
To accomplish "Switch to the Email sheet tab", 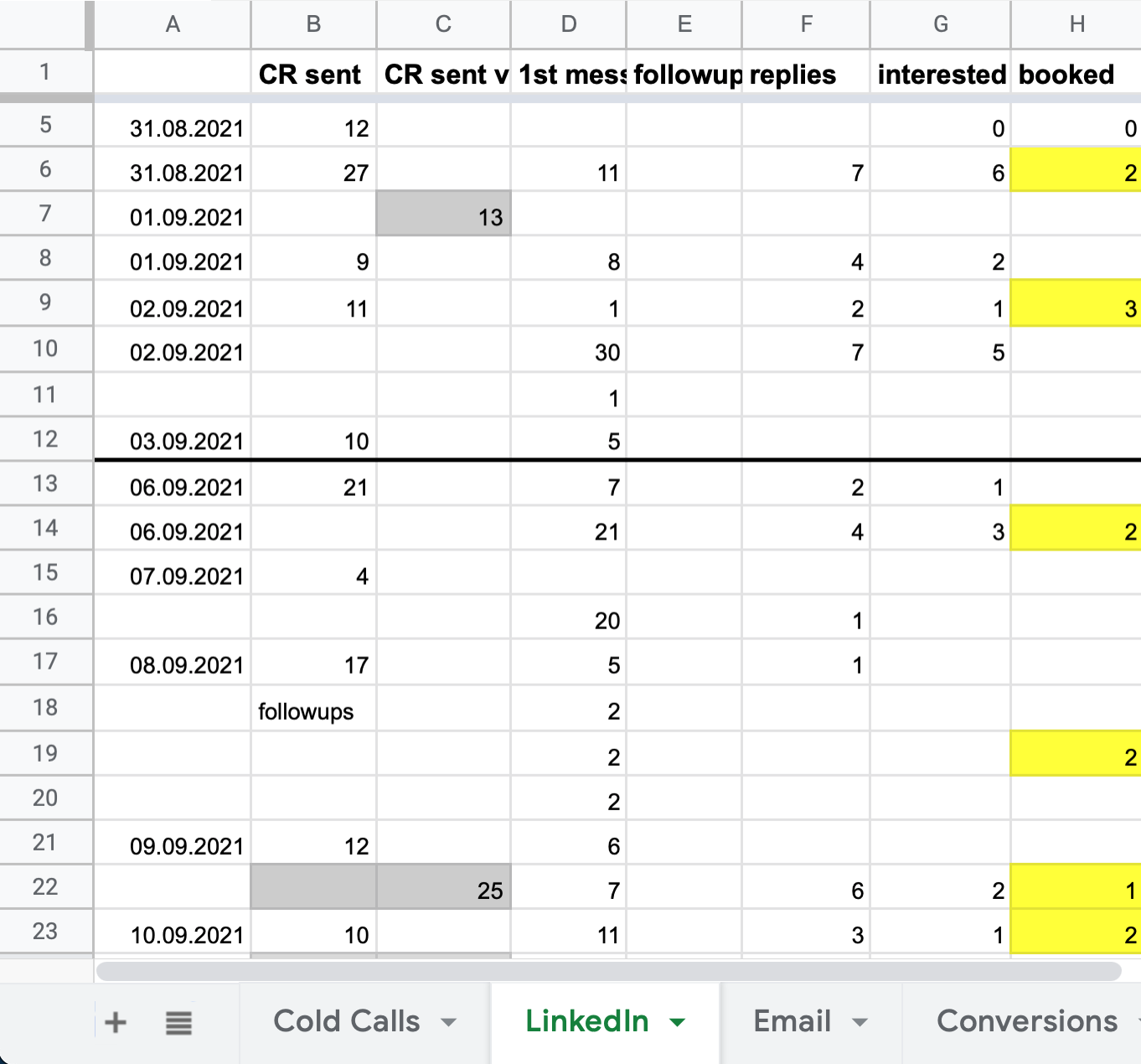I will pos(792,1022).
